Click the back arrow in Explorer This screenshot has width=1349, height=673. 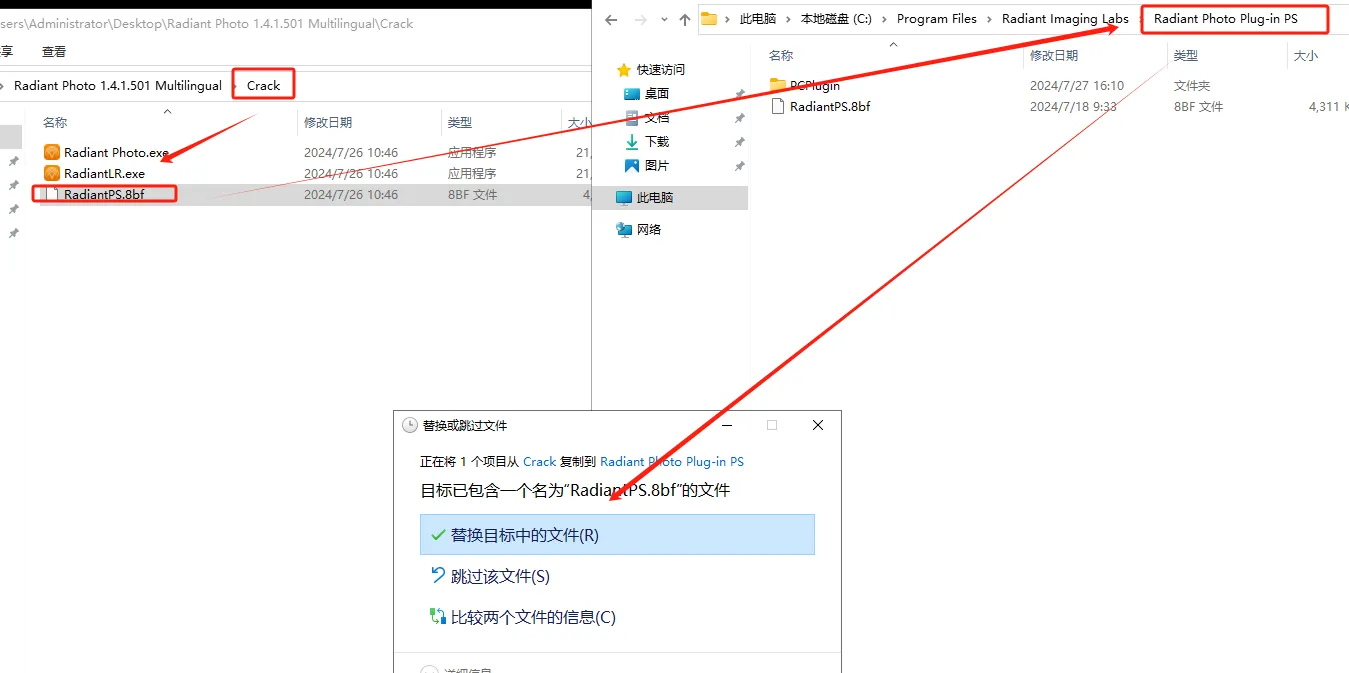[611, 19]
